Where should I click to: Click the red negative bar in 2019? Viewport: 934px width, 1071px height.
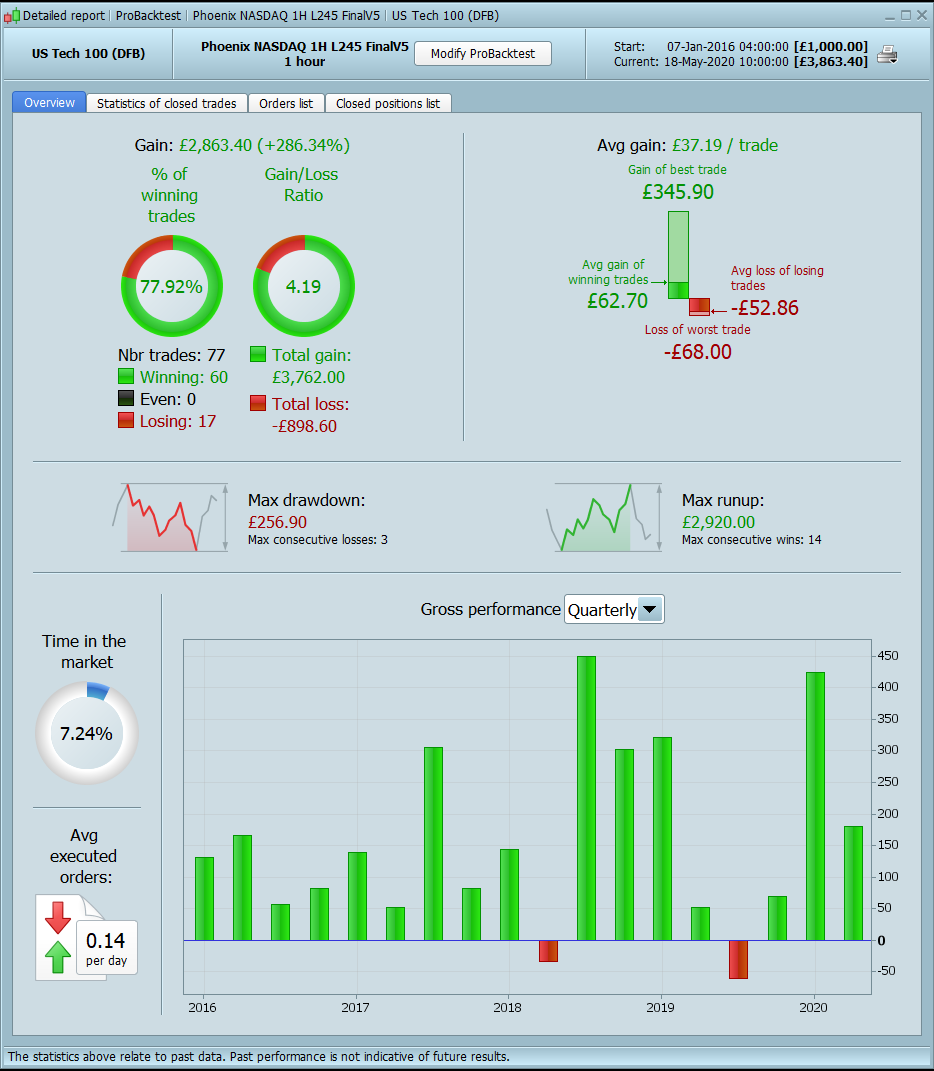738,959
